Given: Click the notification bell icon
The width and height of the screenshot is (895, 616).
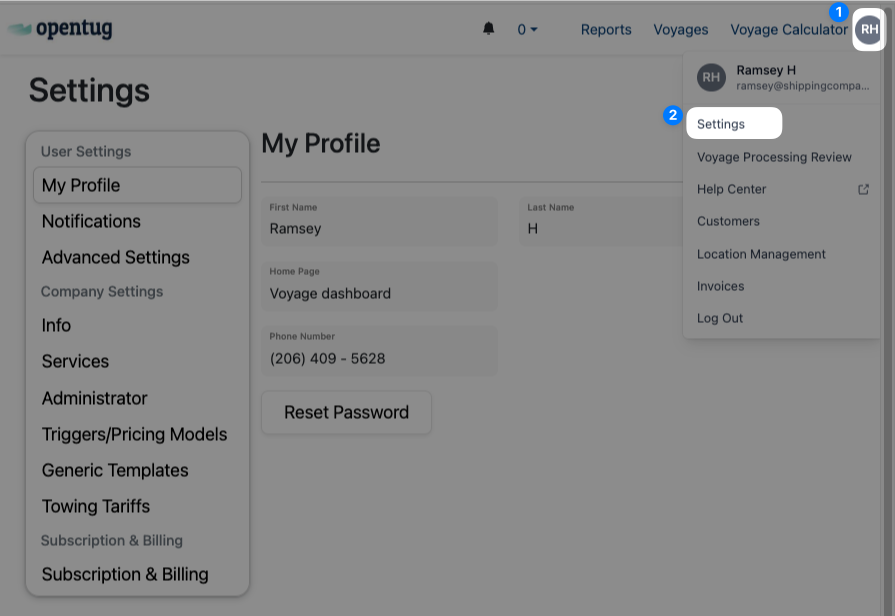Looking at the screenshot, I should pyautogui.click(x=488, y=29).
